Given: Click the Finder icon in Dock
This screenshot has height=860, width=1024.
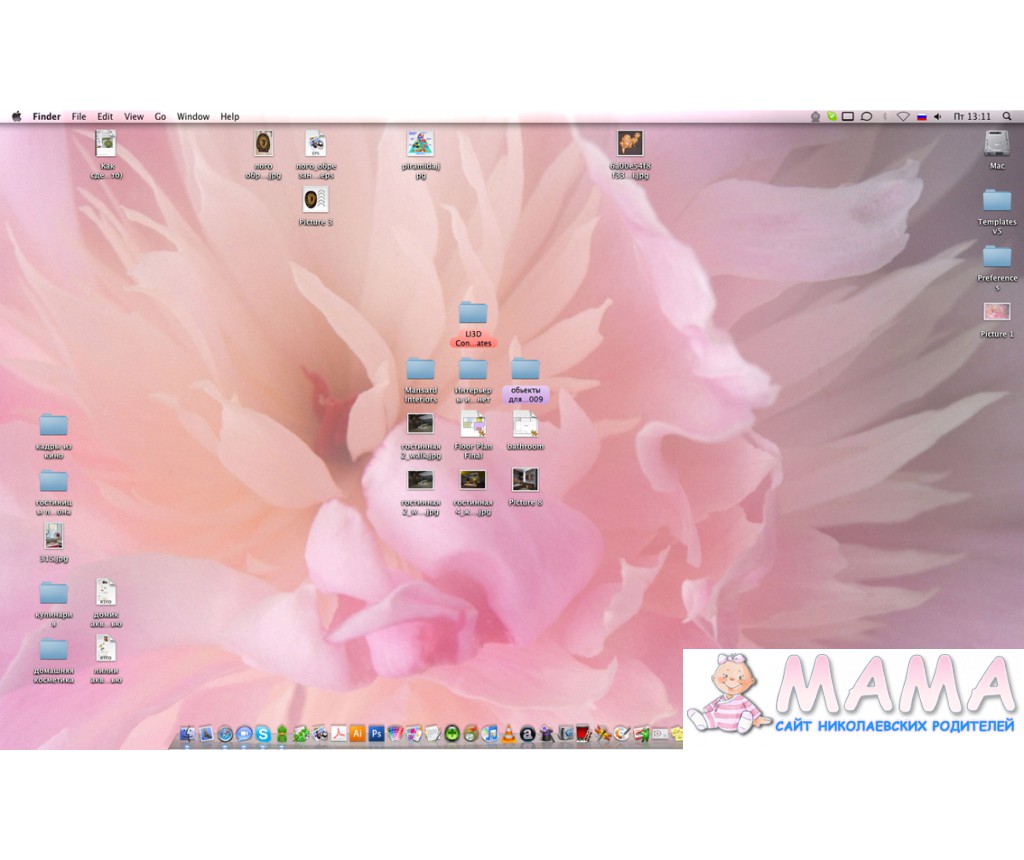Looking at the screenshot, I should tap(187, 734).
